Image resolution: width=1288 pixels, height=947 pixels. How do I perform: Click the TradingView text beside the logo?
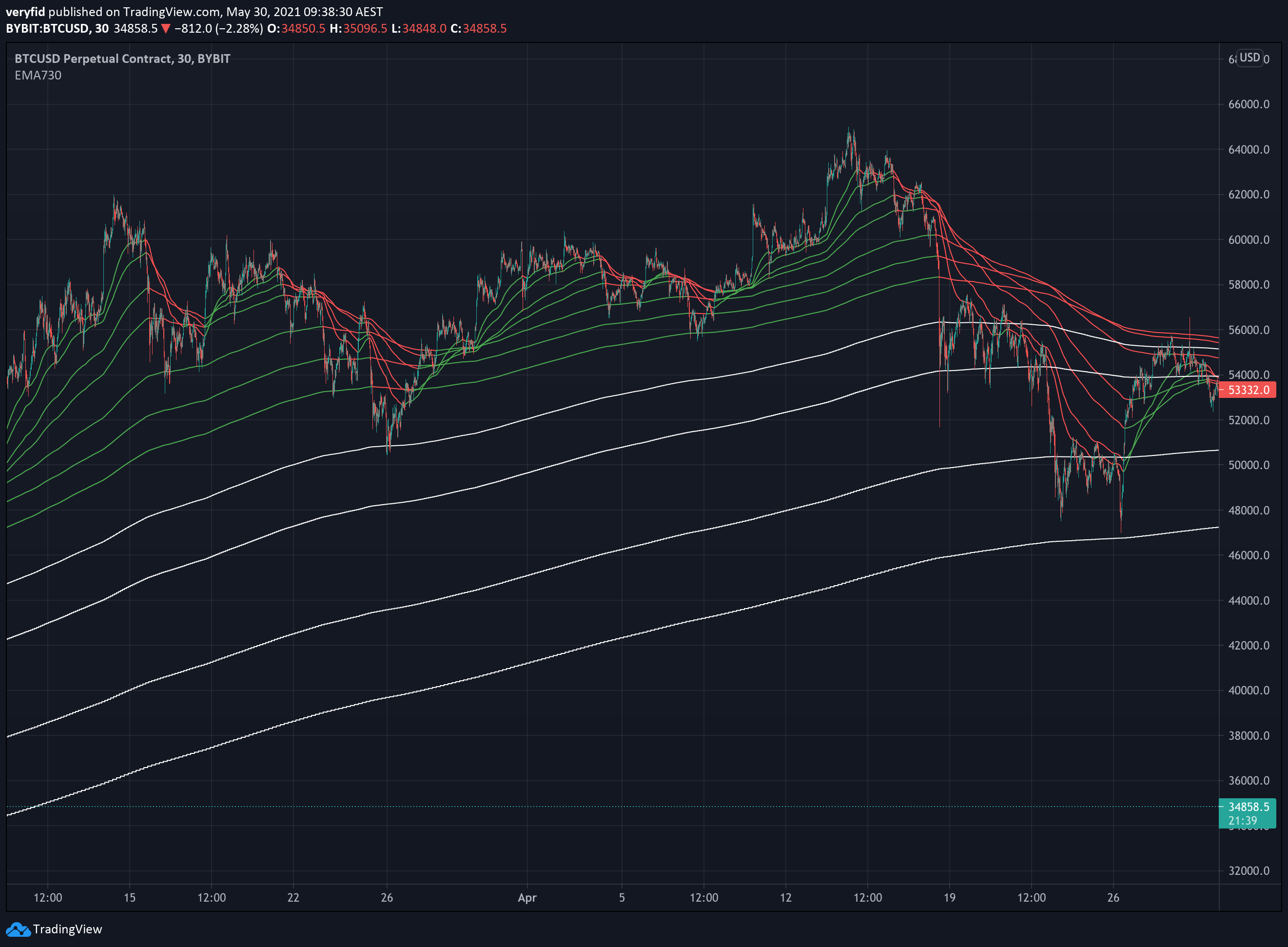click(x=67, y=929)
